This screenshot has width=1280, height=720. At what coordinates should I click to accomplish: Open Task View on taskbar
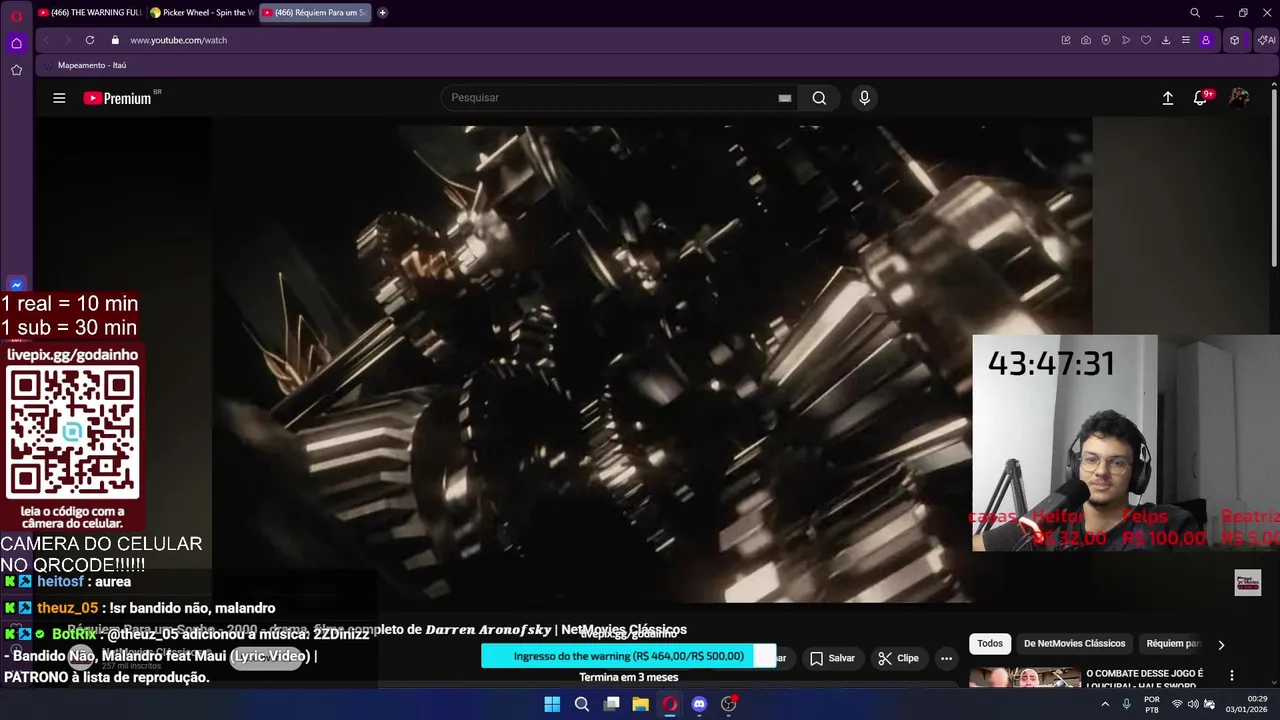pos(611,704)
